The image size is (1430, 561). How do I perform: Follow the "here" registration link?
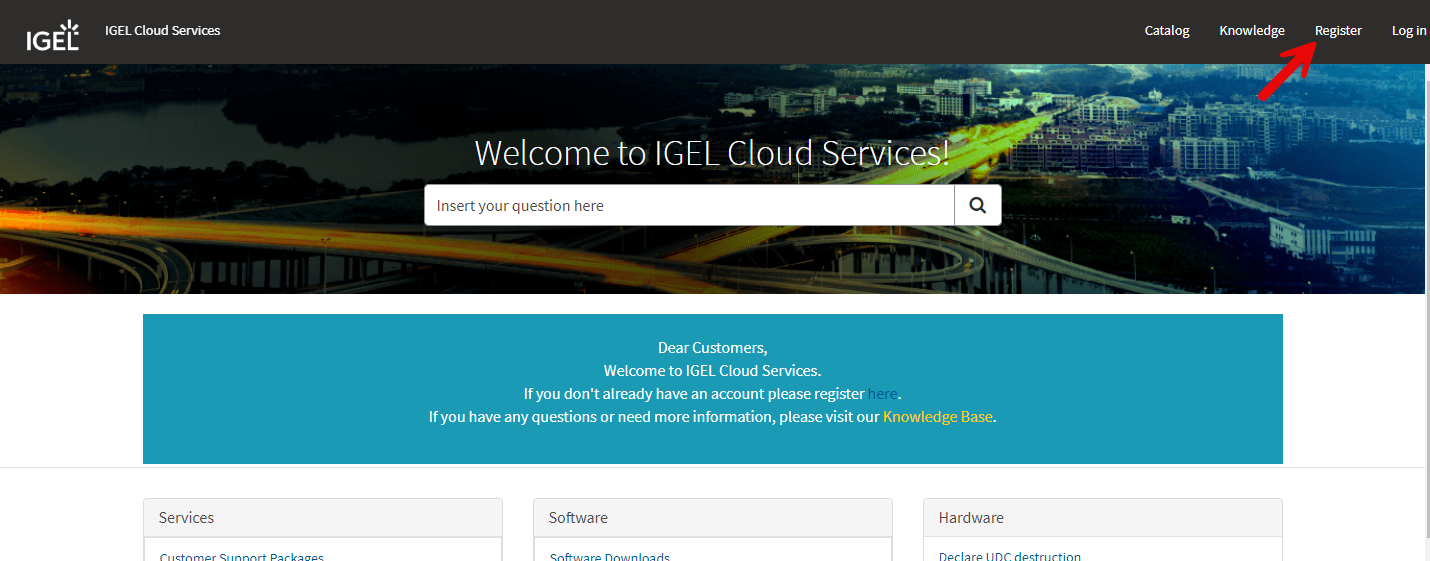point(882,394)
